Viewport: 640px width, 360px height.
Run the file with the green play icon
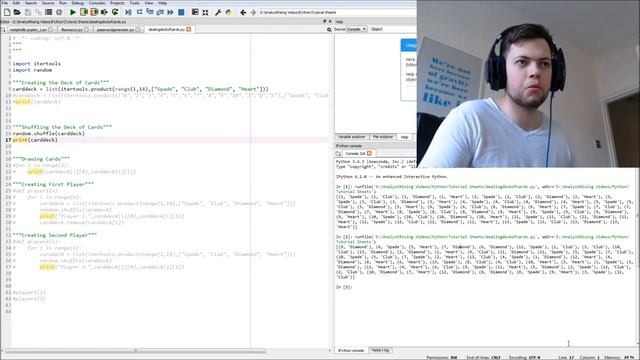73,12
